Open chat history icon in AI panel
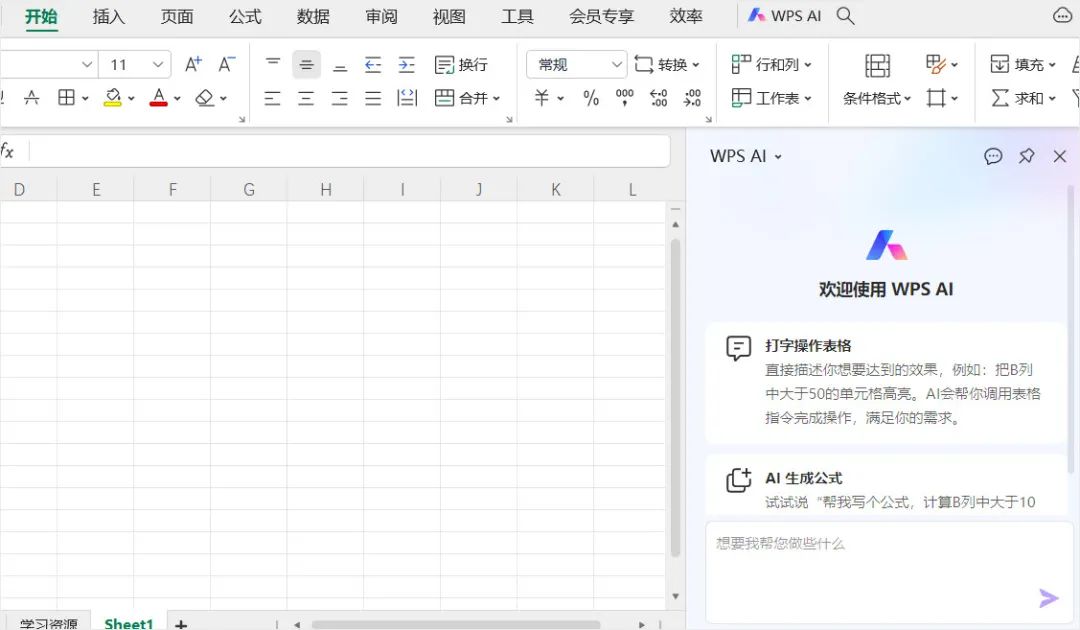The height and width of the screenshot is (630, 1080). [x=993, y=156]
